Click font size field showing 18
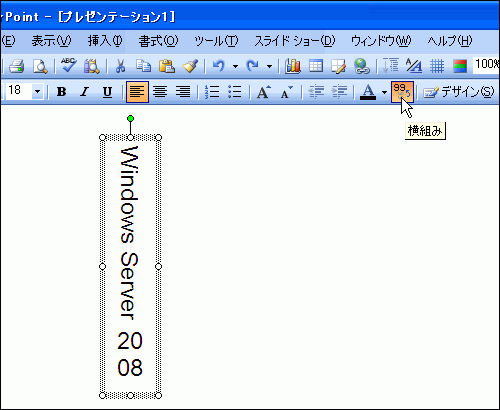 click(x=19, y=91)
